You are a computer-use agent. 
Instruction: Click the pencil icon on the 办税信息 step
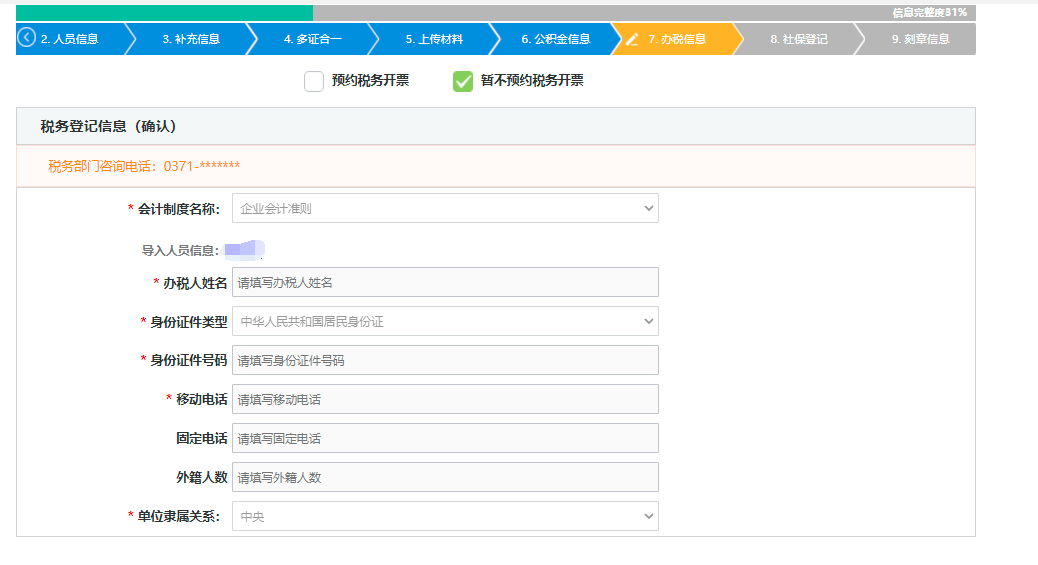pos(631,39)
